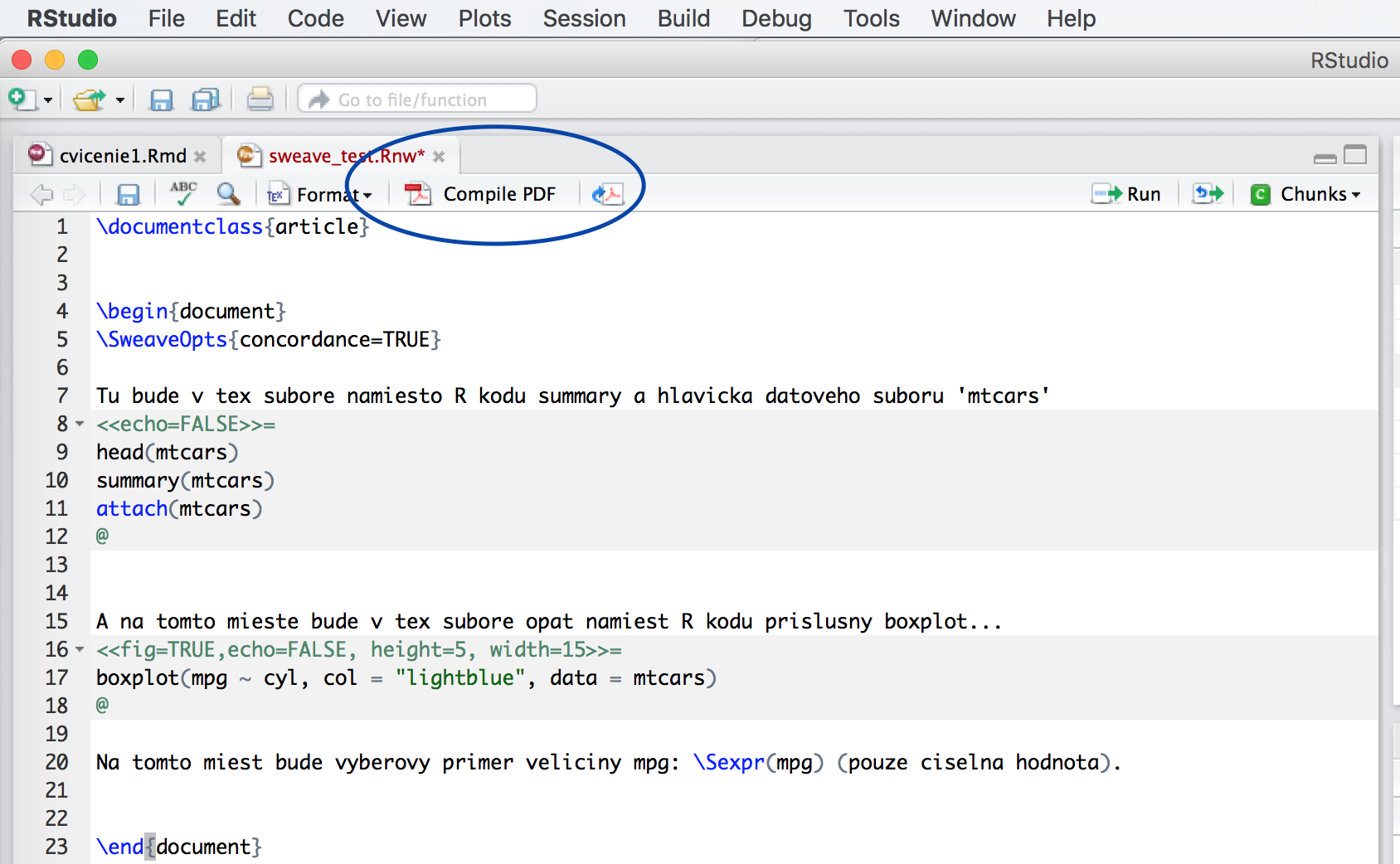The width and height of the screenshot is (1400, 864).
Task: Click the Re-run previous code icon
Action: point(1208,194)
